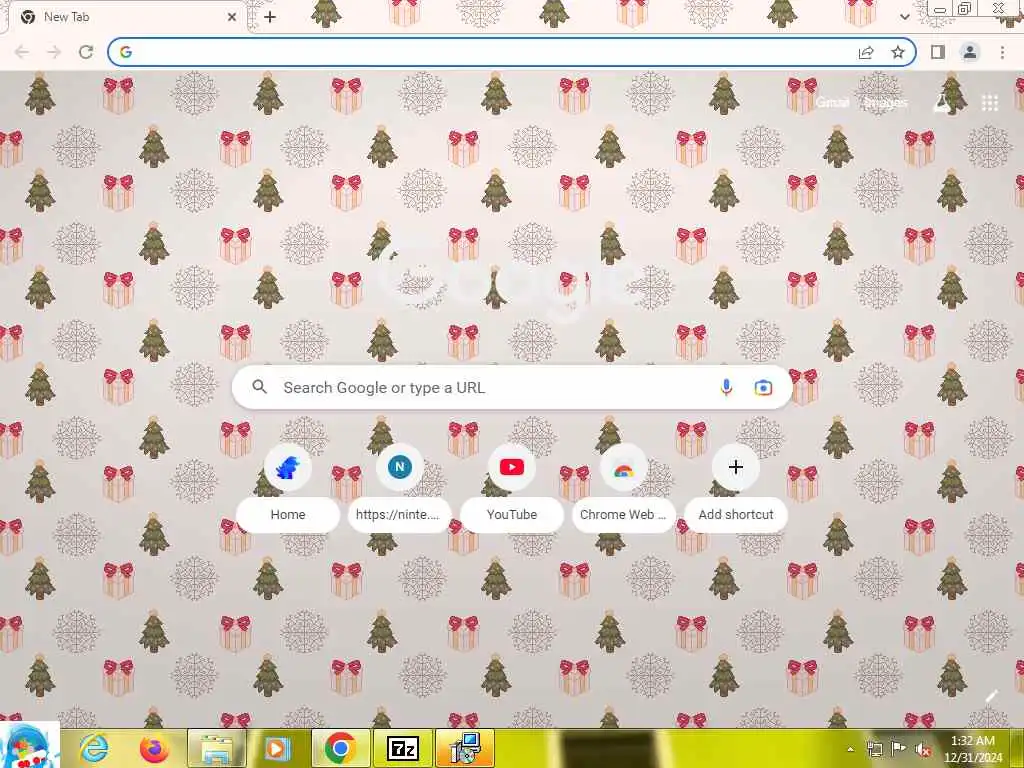This screenshot has height=768, width=1024.
Task: Click the Home shortcut label
Action: pyautogui.click(x=288, y=515)
